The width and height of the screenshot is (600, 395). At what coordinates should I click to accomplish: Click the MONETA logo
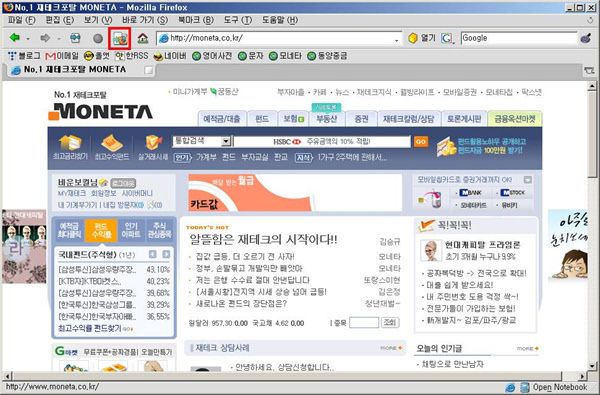click(101, 111)
